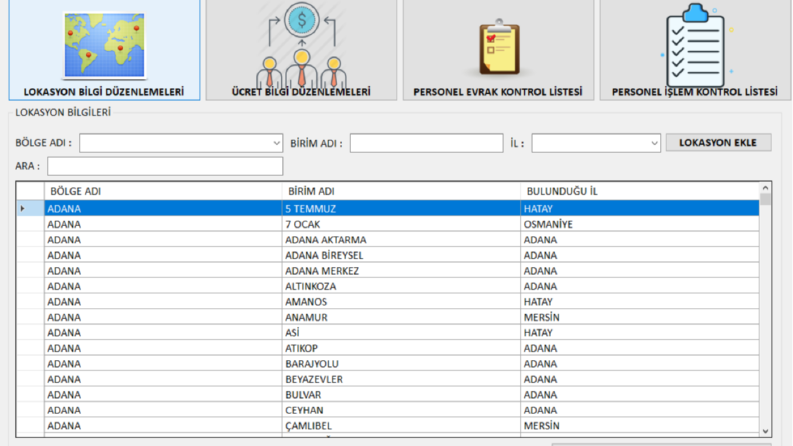Select the 7 OCAK cell
This screenshot has height=446, width=793.
401,224
